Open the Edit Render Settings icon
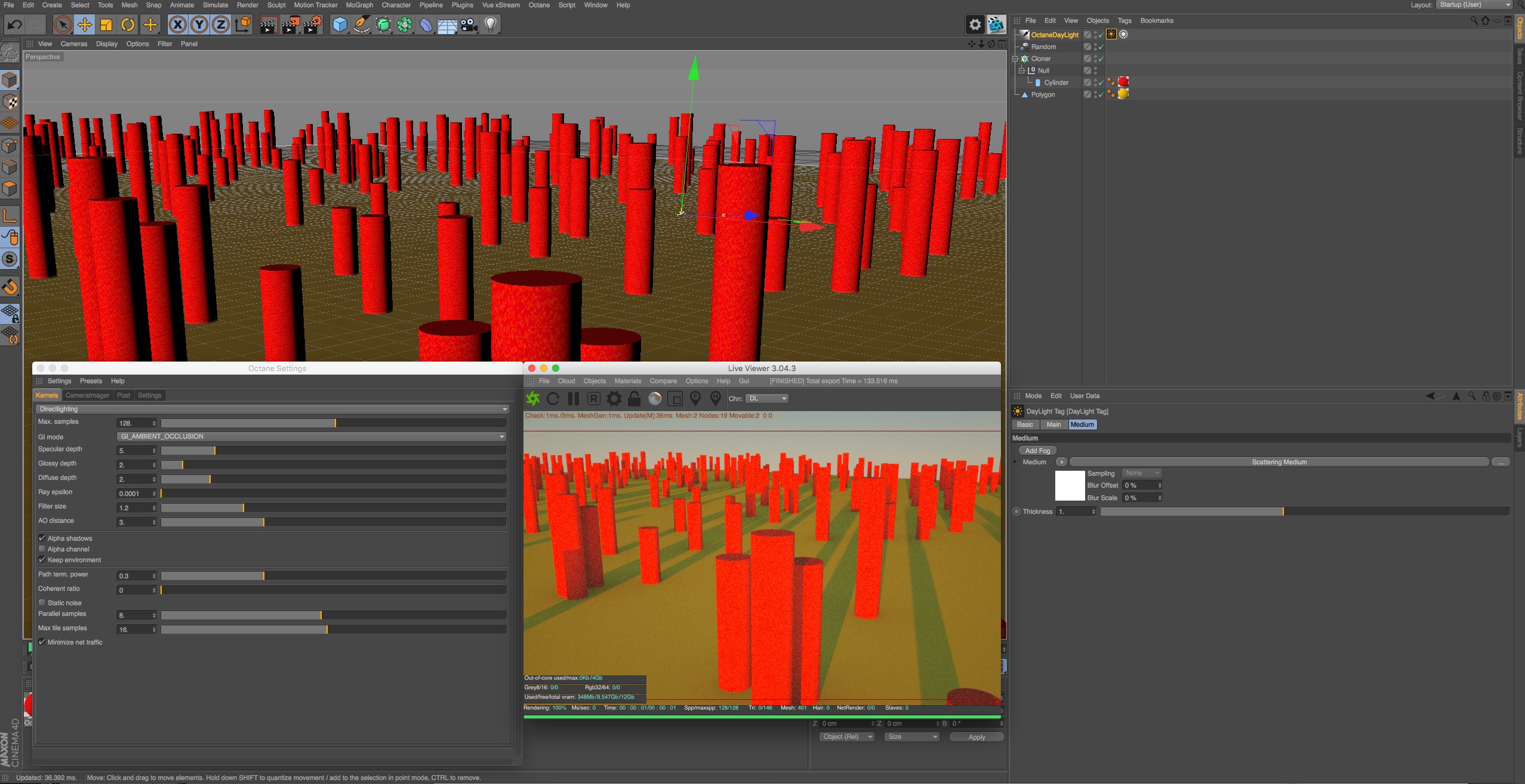1525x784 pixels. 312,24
